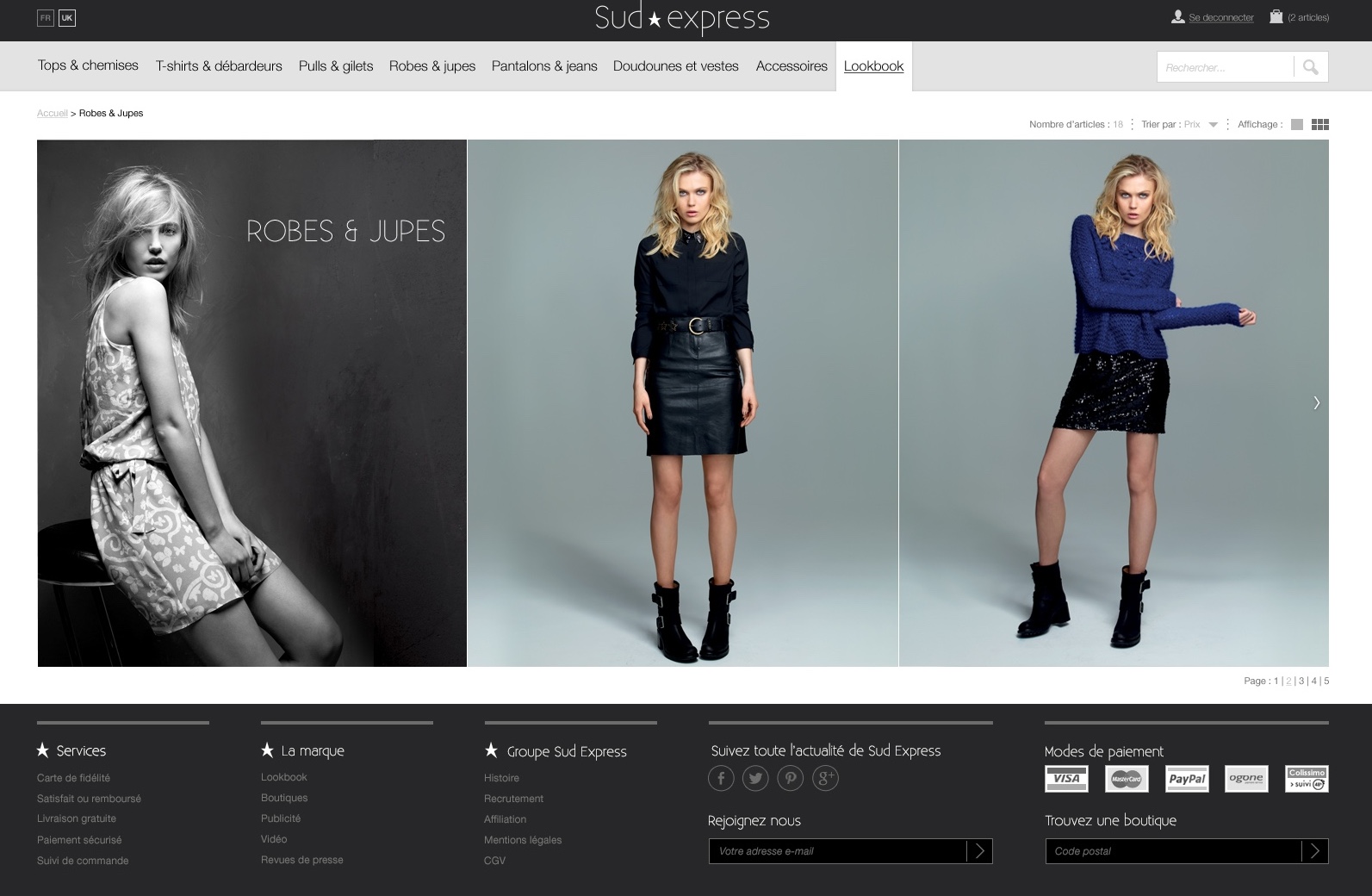Switch language to UK
1372x896 pixels.
point(67,18)
